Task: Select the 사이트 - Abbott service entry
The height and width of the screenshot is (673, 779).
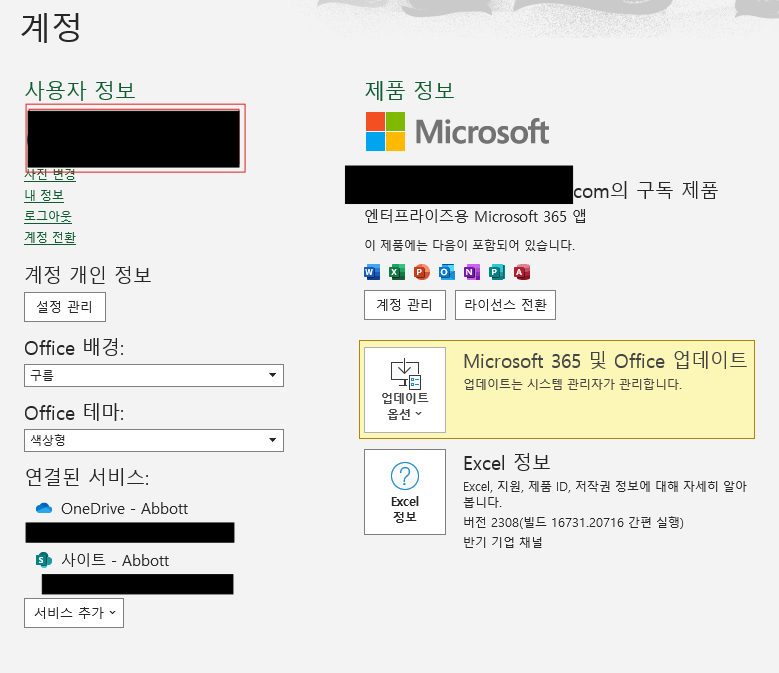Action: (102, 560)
